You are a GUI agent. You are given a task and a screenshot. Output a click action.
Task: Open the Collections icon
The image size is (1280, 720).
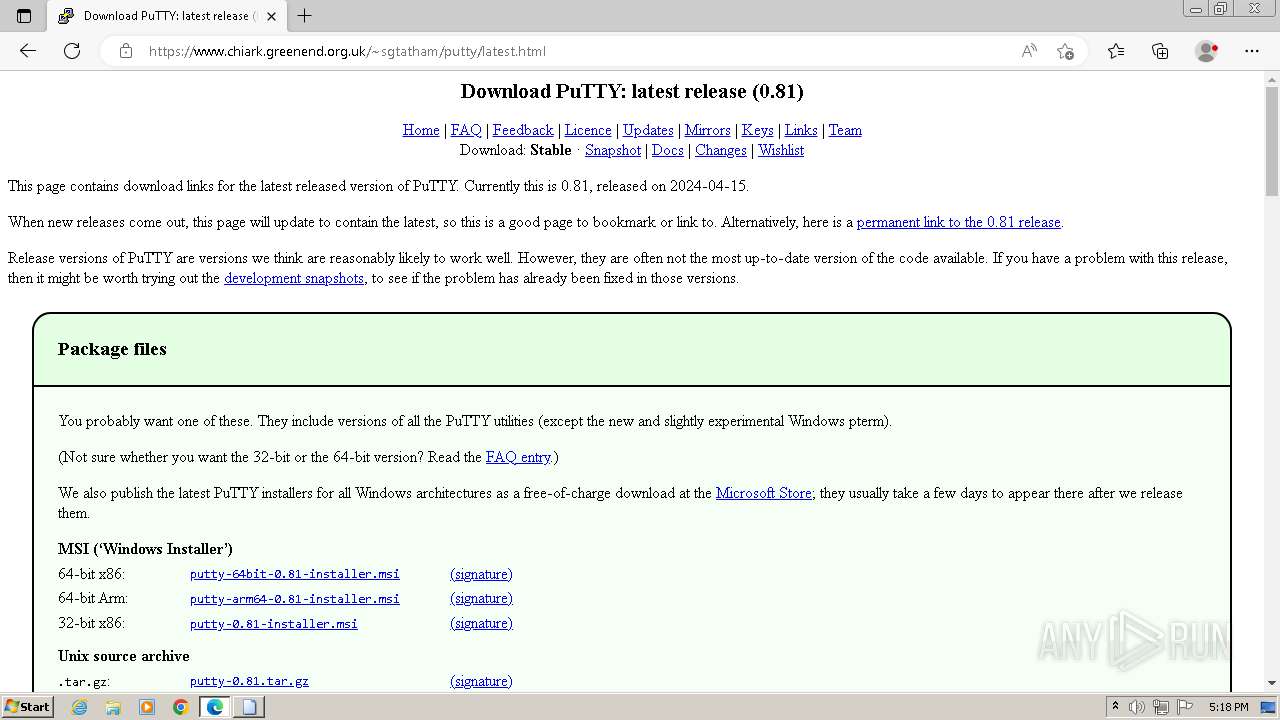point(1160,51)
